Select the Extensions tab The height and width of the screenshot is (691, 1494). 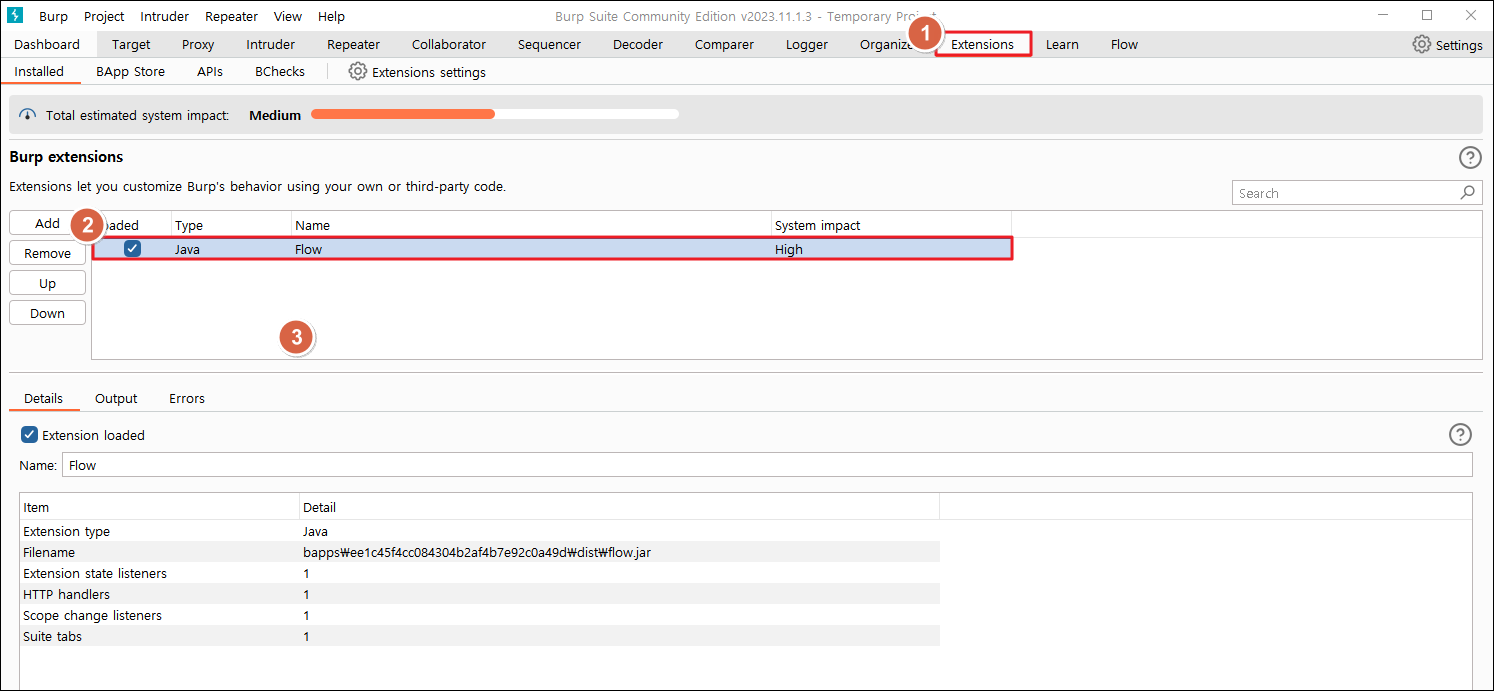pos(982,44)
